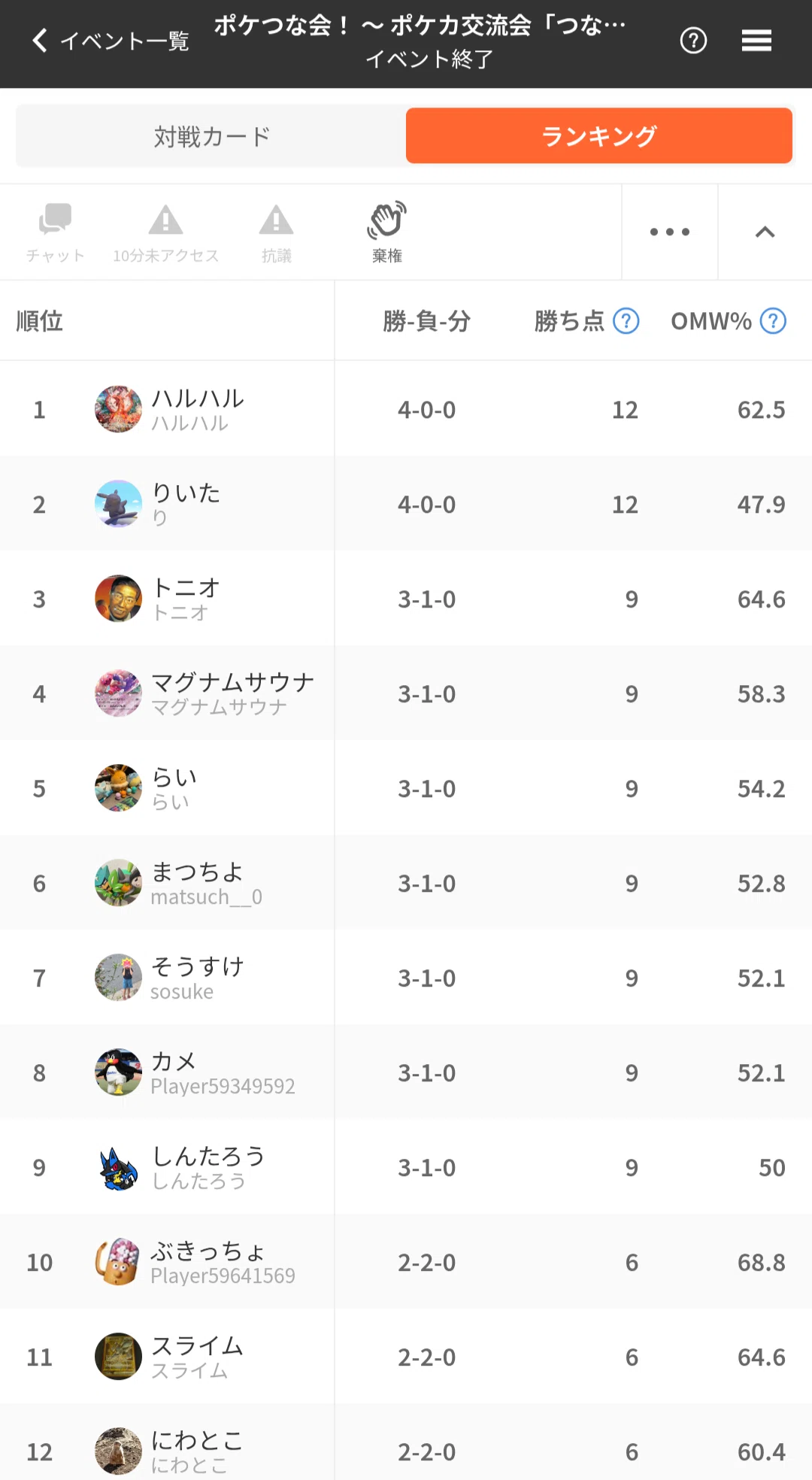Viewport: 812px width, 1480px height.
Task: Open player ハルハル ranked first
Action: click(x=406, y=409)
